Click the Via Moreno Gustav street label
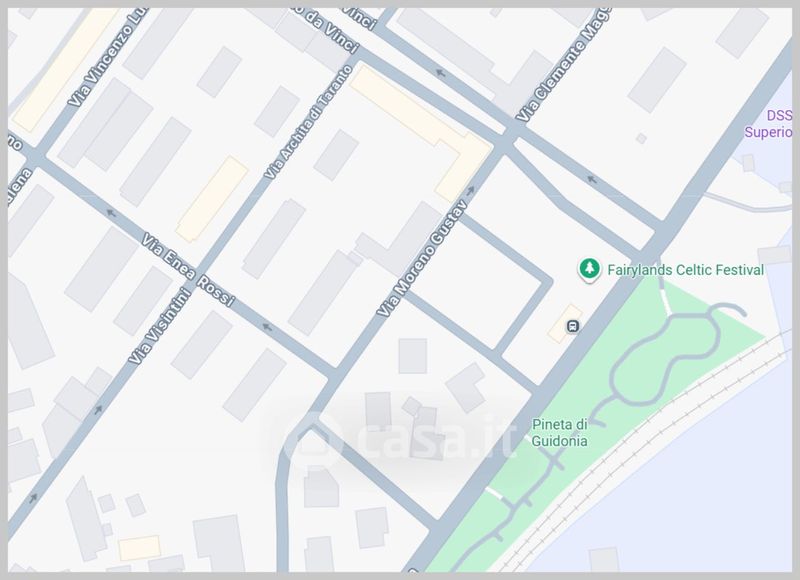Screen dimensions: 800x580 [x=422, y=258]
